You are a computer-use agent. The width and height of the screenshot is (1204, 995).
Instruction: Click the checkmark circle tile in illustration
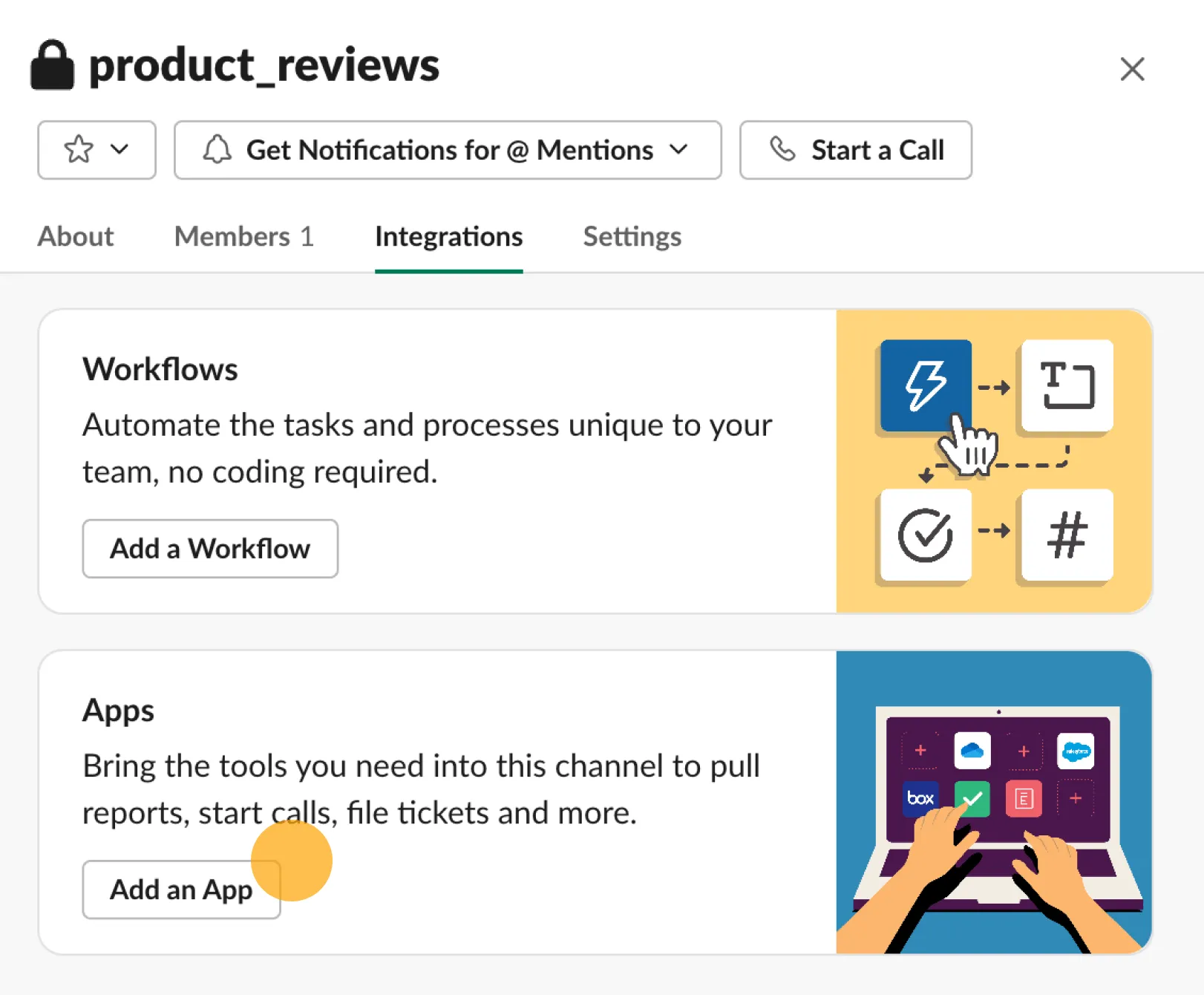coord(926,535)
